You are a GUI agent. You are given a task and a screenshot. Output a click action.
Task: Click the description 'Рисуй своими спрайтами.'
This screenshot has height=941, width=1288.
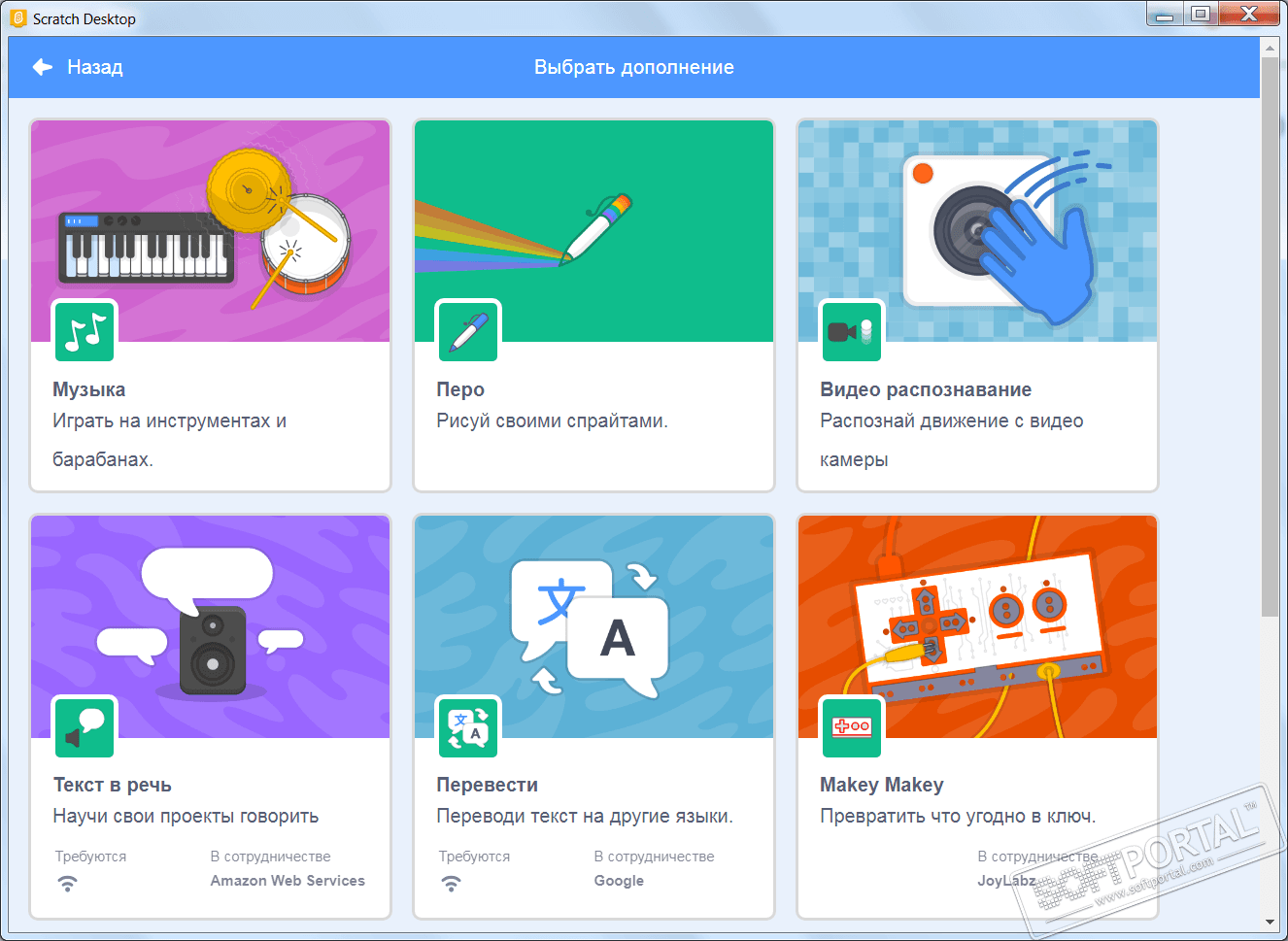click(552, 420)
